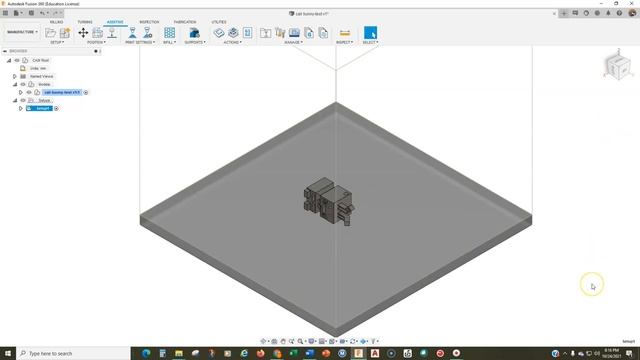Click the New Setup icon

(65, 33)
